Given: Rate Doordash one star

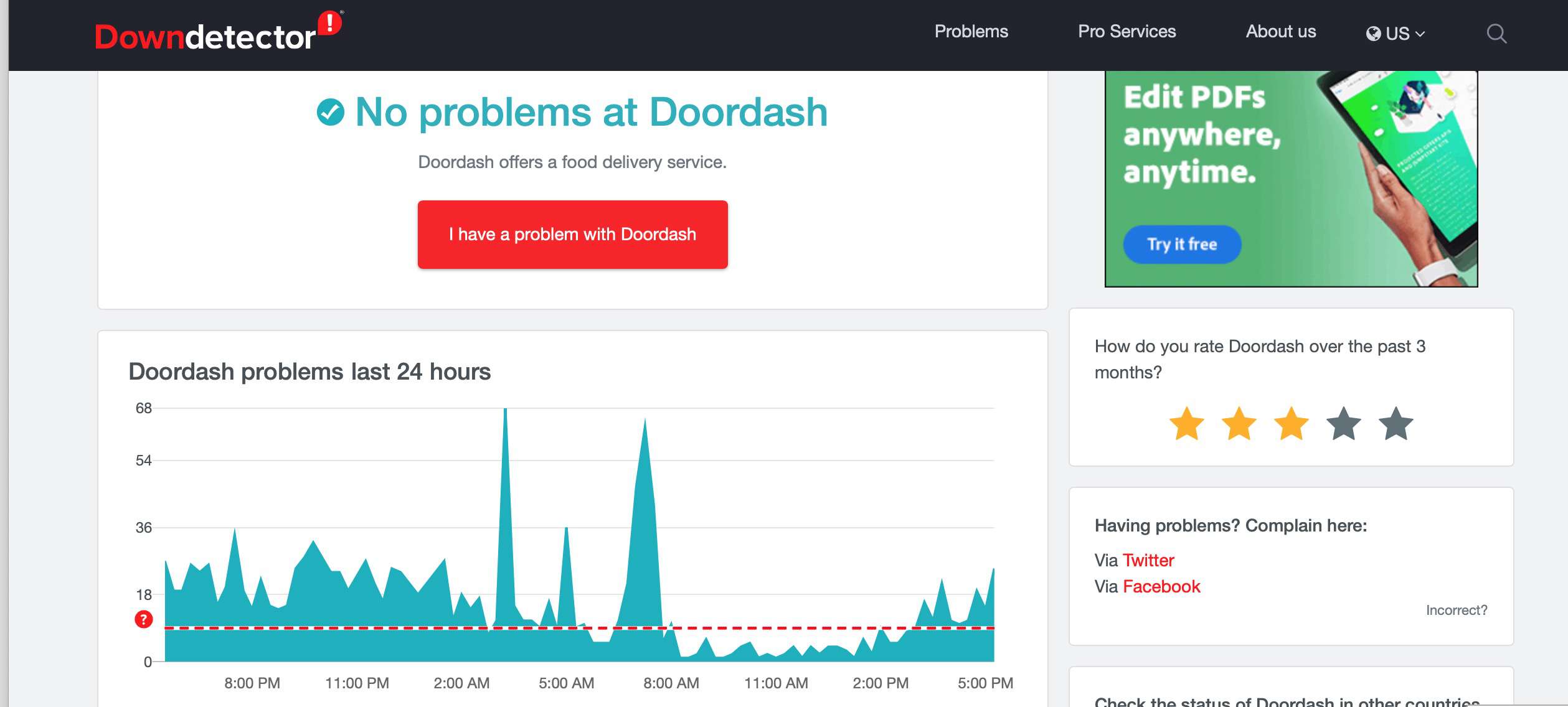Looking at the screenshot, I should (1187, 424).
